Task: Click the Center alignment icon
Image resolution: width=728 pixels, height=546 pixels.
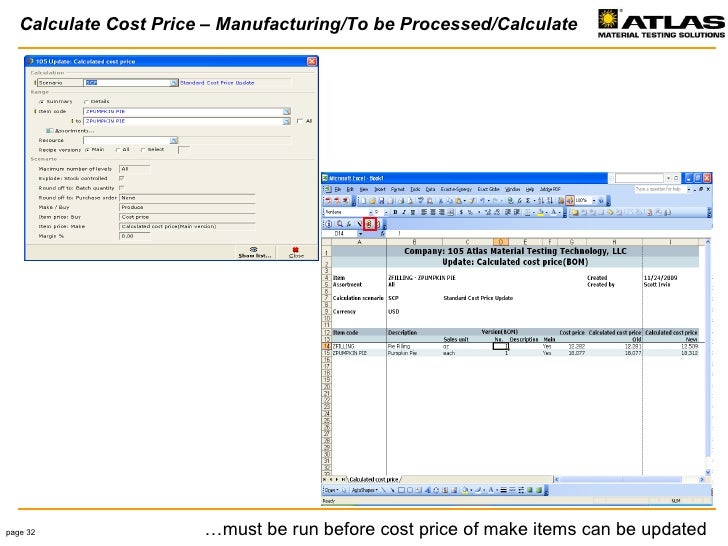Action: point(433,212)
